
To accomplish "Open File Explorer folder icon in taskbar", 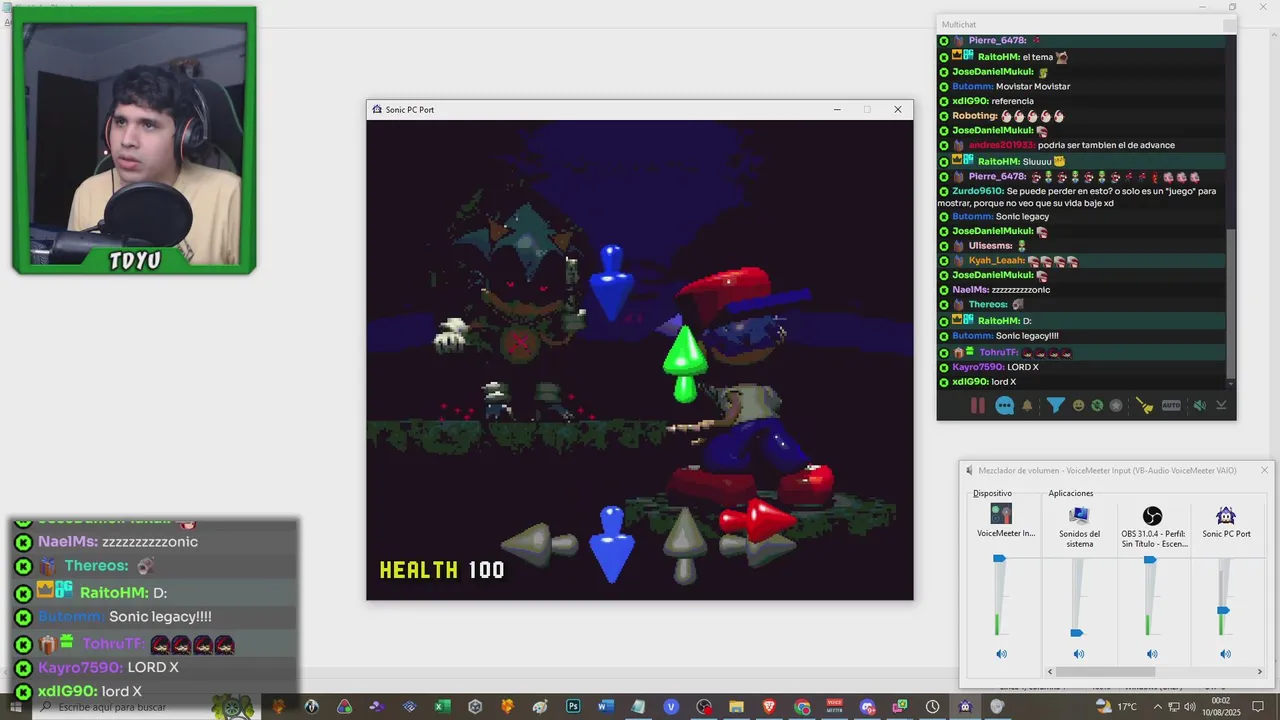I will 736,707.
